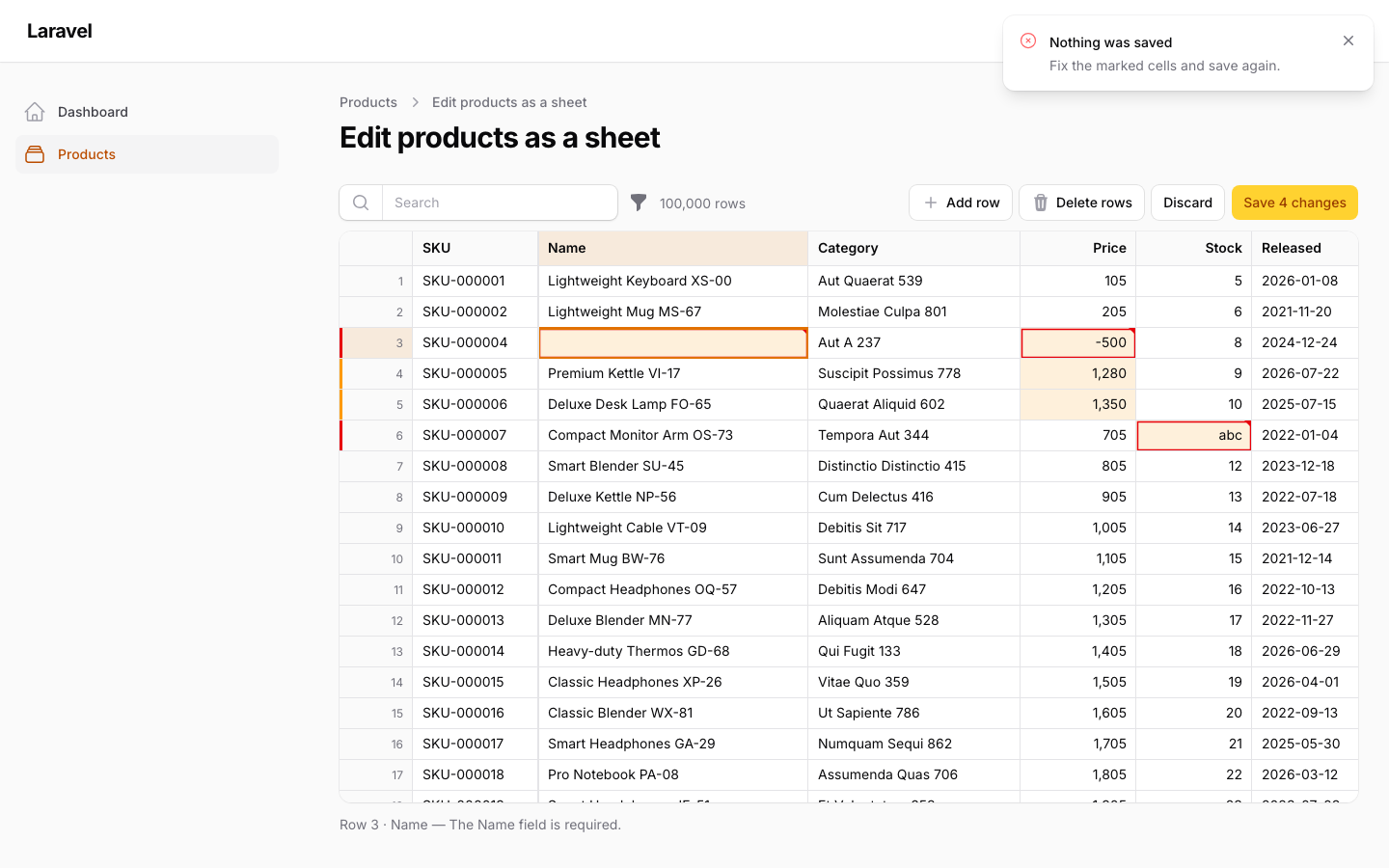Viewport: 1389px width, 868px height.
Task: Select cell 'Premium Kettle VI-17'
Action: coord(673,373)
